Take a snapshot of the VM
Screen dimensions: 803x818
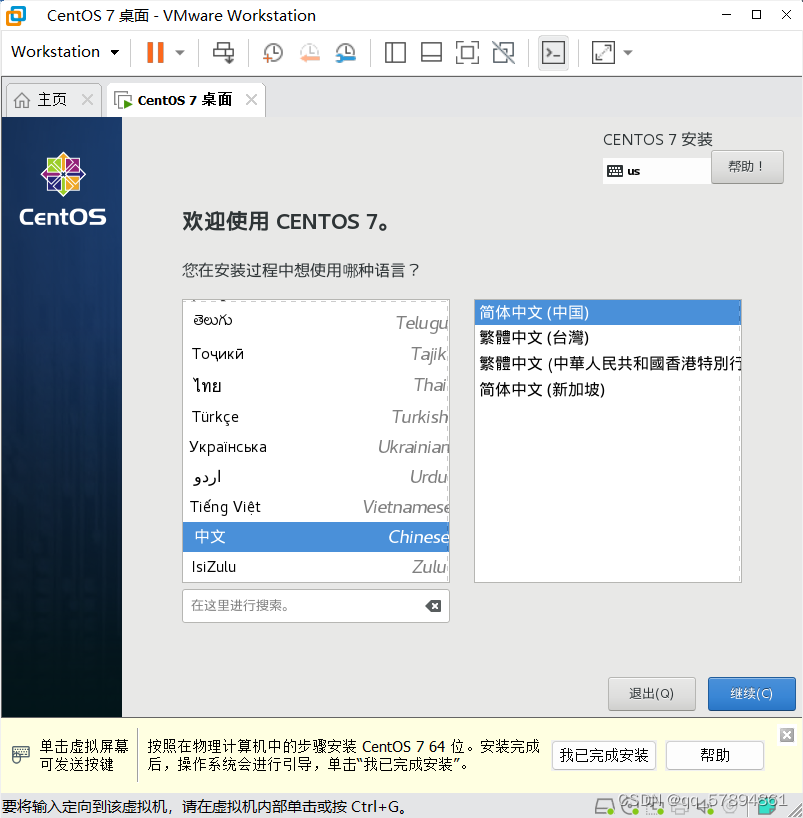pos(272,52)
